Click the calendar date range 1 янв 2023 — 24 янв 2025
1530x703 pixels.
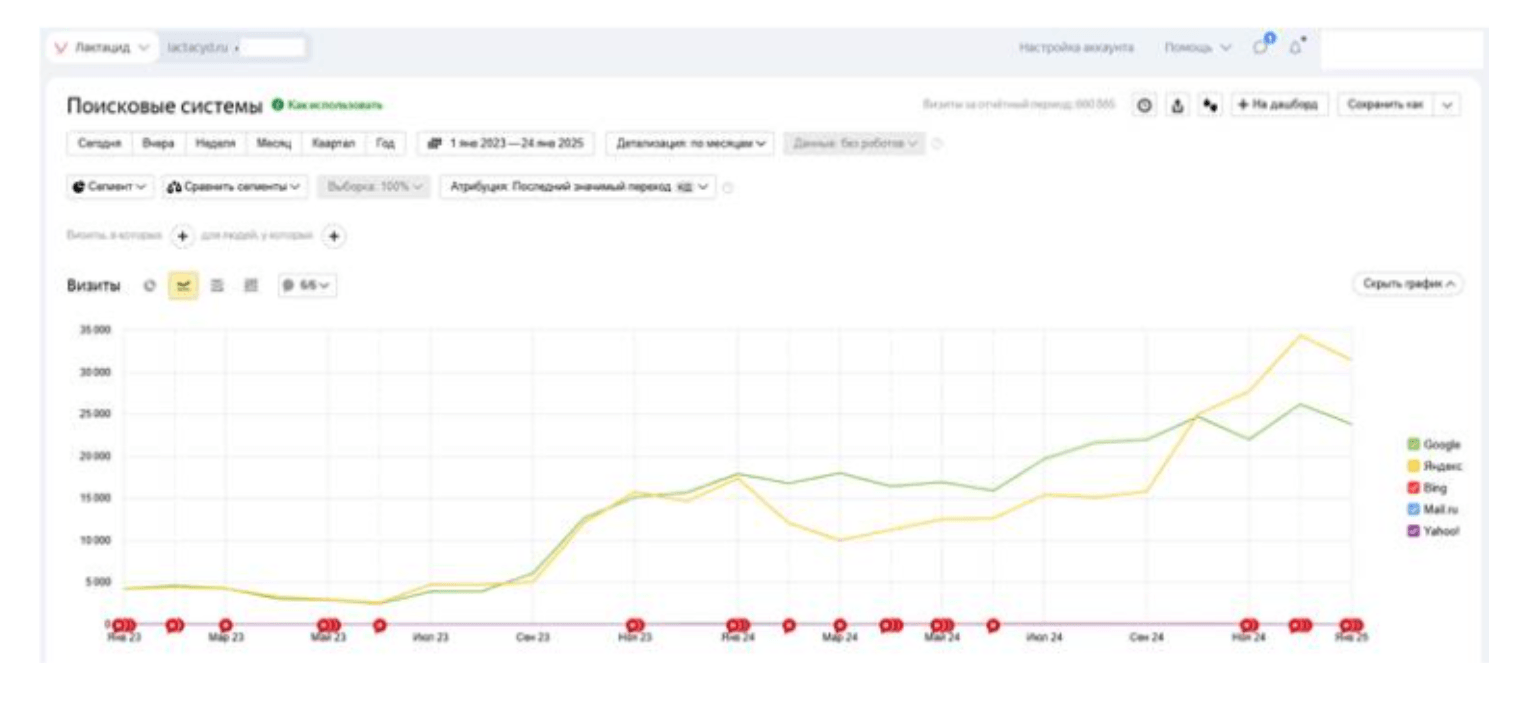point(505,143)
